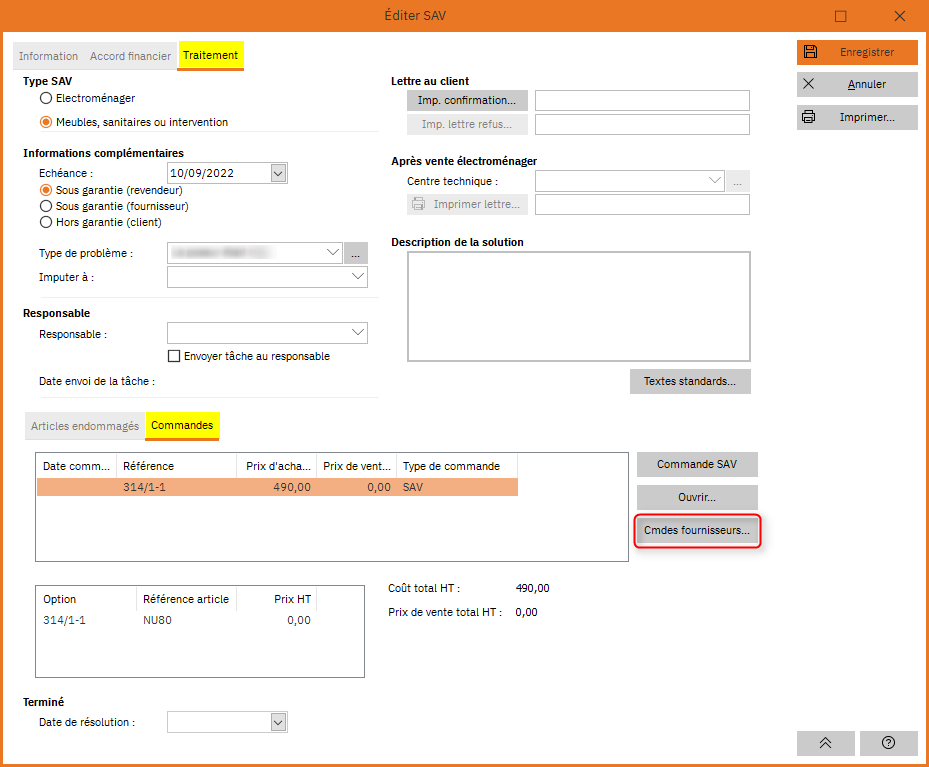Click the Prix HT column header
This screenshot has height=767, width=929.
tap(277, 599)
